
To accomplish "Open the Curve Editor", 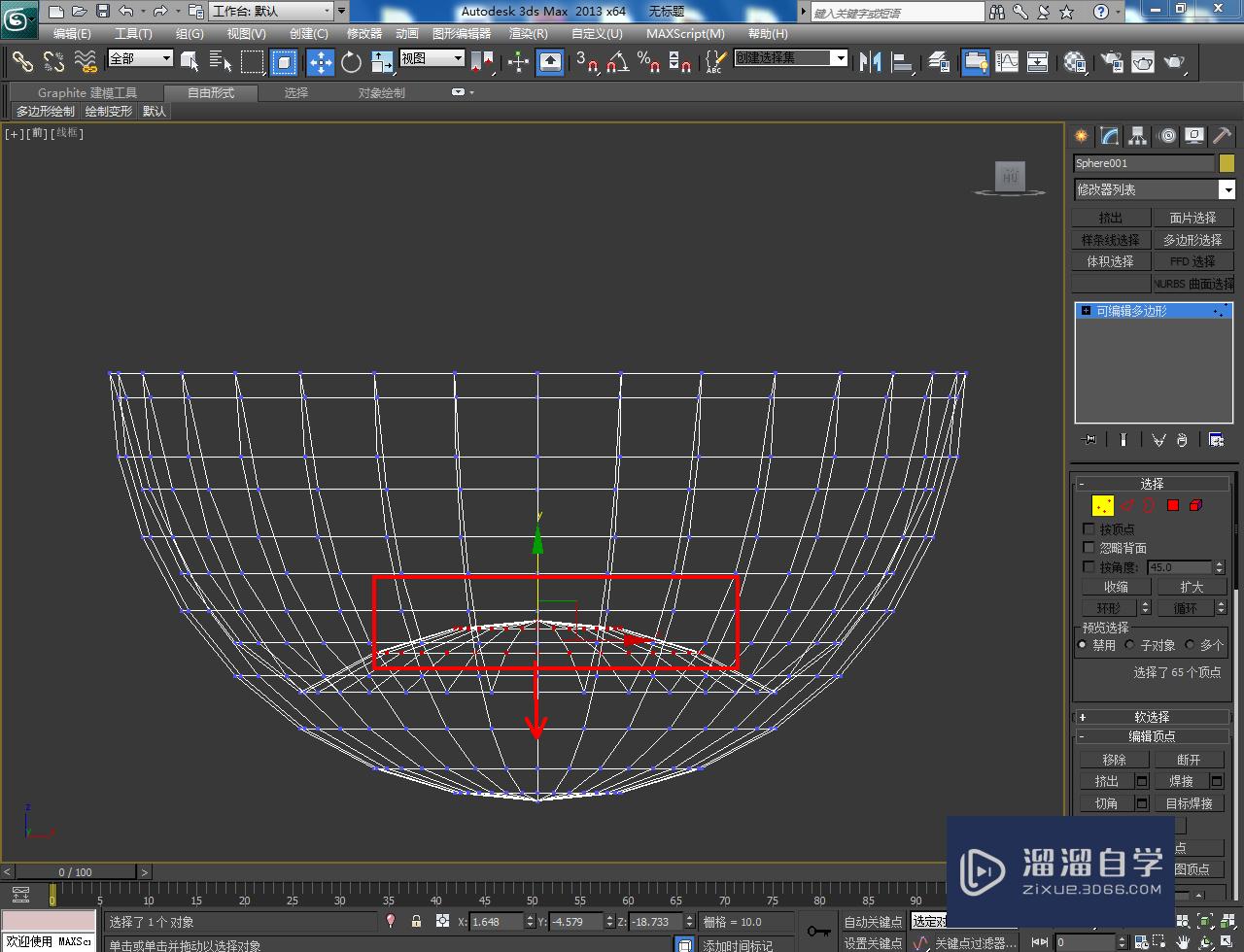I will pyautogui.click(x=1007, y=62).
